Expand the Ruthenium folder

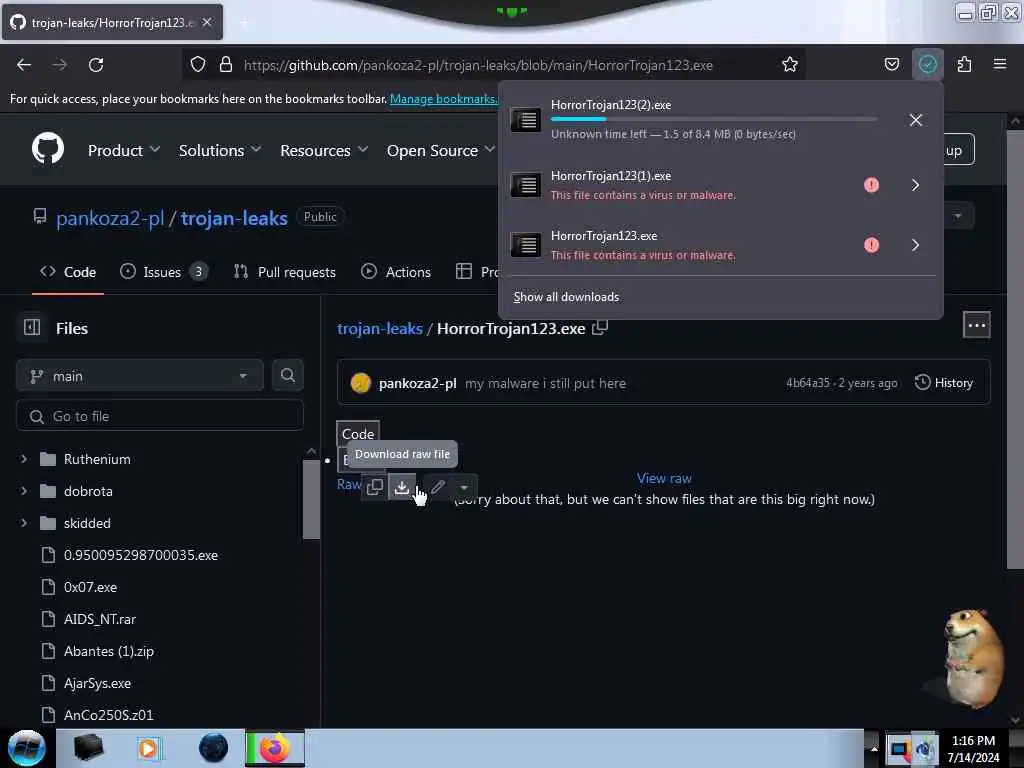[x=24, y=459]
